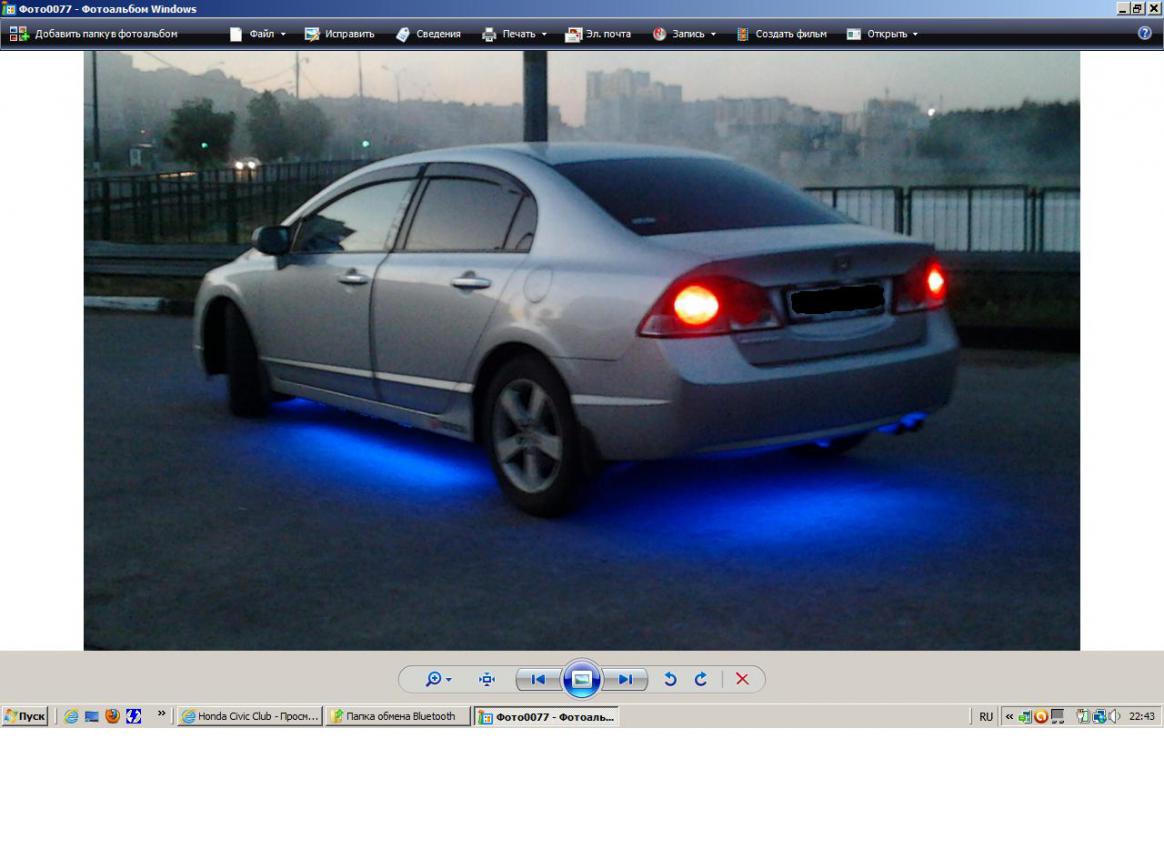Switch to Honda Civic Club taskbar window
The image size is (1164, 850).
click(x=250, y=716)
